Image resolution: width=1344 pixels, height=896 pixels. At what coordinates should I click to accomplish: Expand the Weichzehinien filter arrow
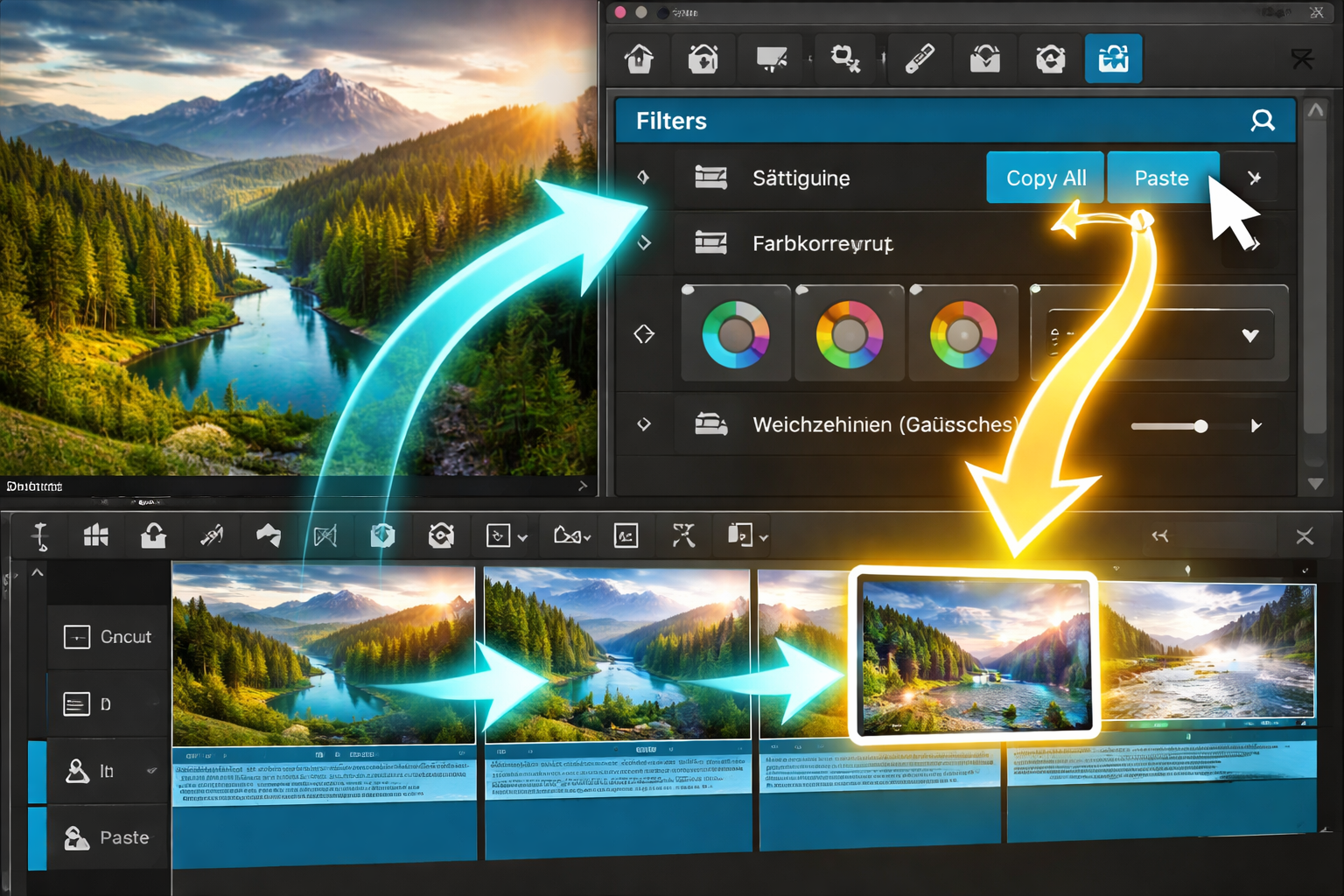click(1256, 426)
